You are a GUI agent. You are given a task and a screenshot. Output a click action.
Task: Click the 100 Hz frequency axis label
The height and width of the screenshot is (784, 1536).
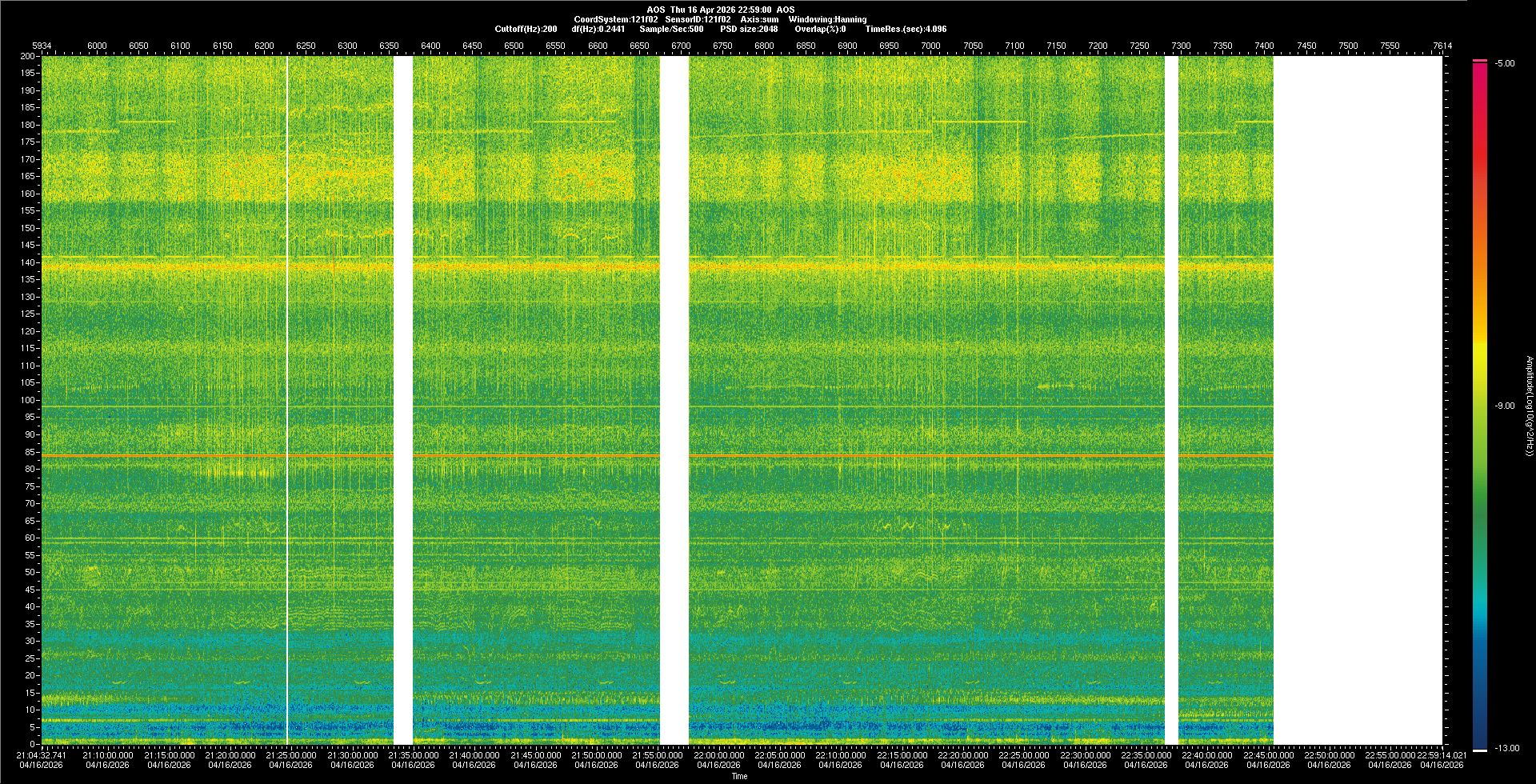click(28, 400)
